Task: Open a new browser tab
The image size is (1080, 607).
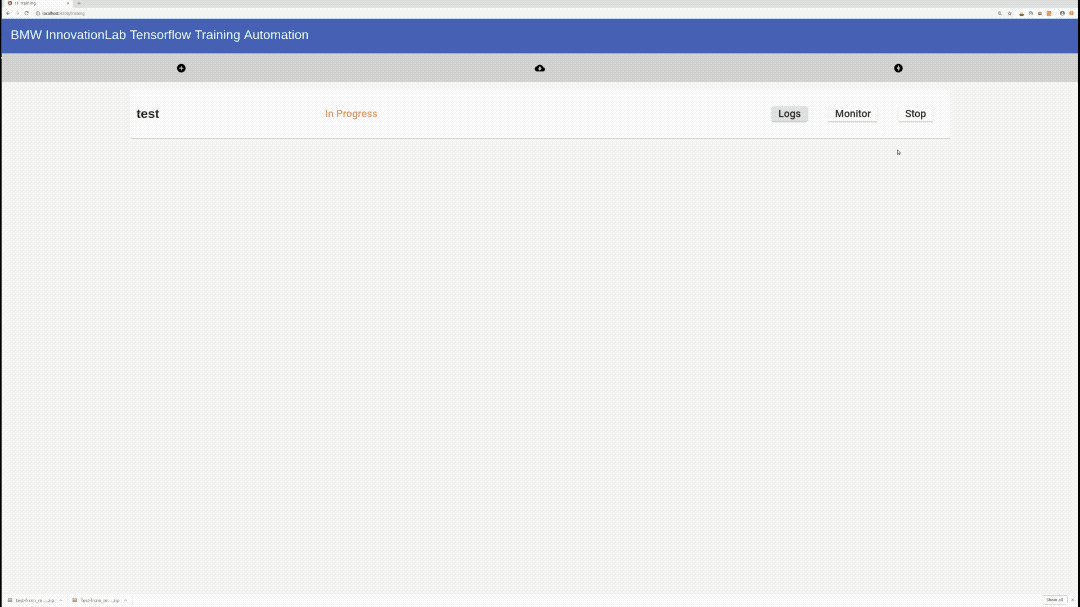Action: 79,3
